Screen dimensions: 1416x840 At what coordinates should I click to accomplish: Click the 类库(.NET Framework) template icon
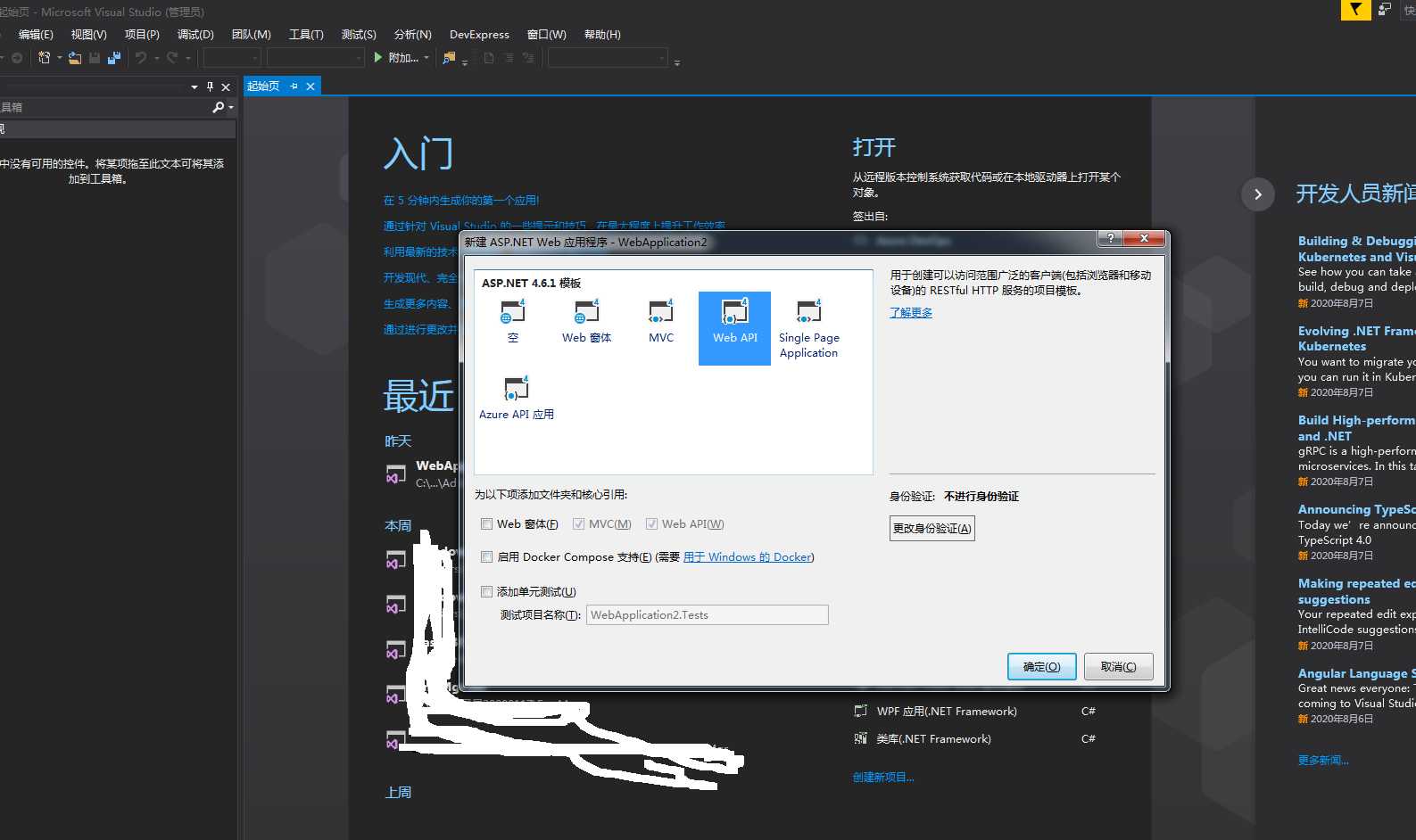860,738
